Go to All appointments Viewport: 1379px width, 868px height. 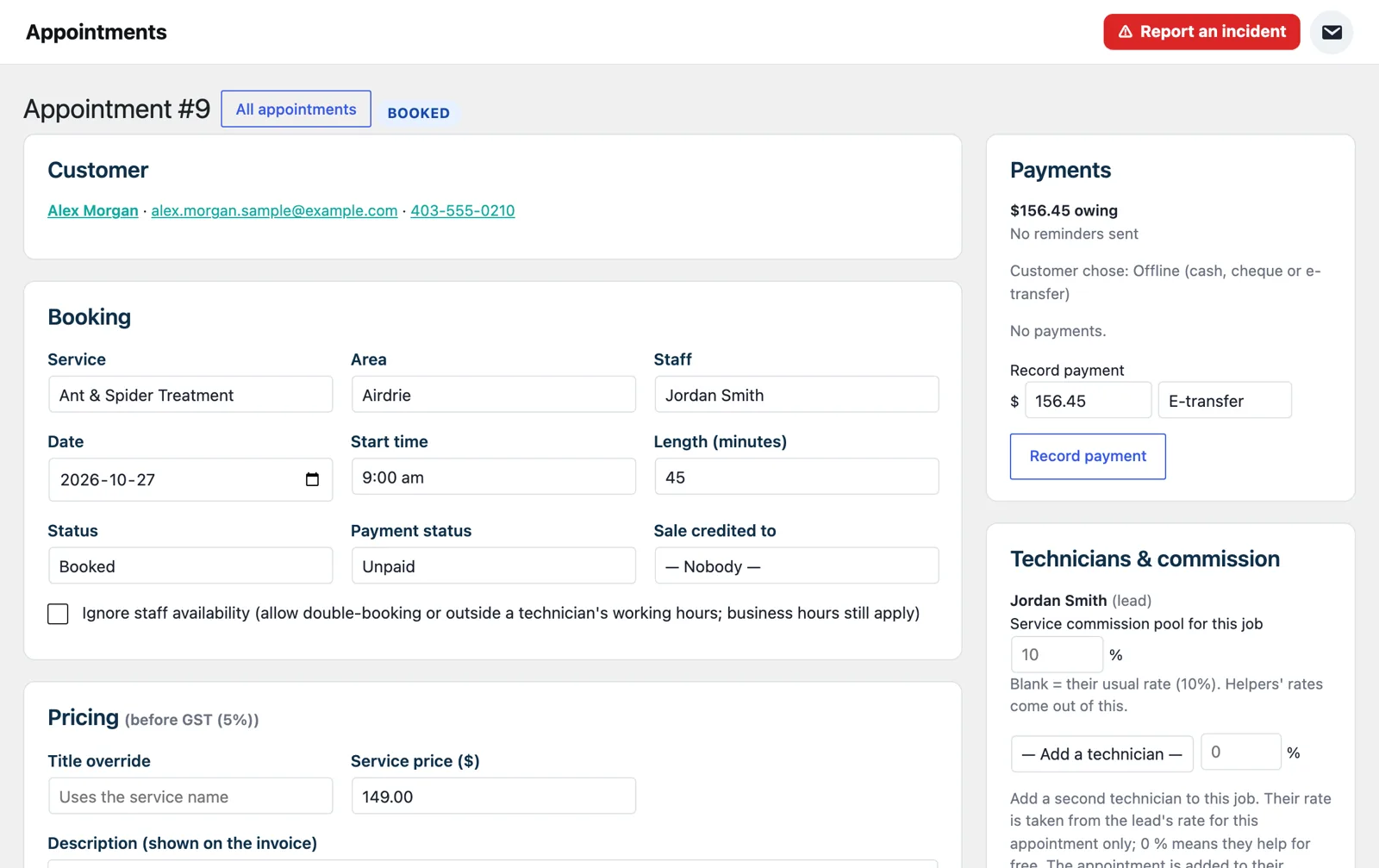click(x=296, y=109)
